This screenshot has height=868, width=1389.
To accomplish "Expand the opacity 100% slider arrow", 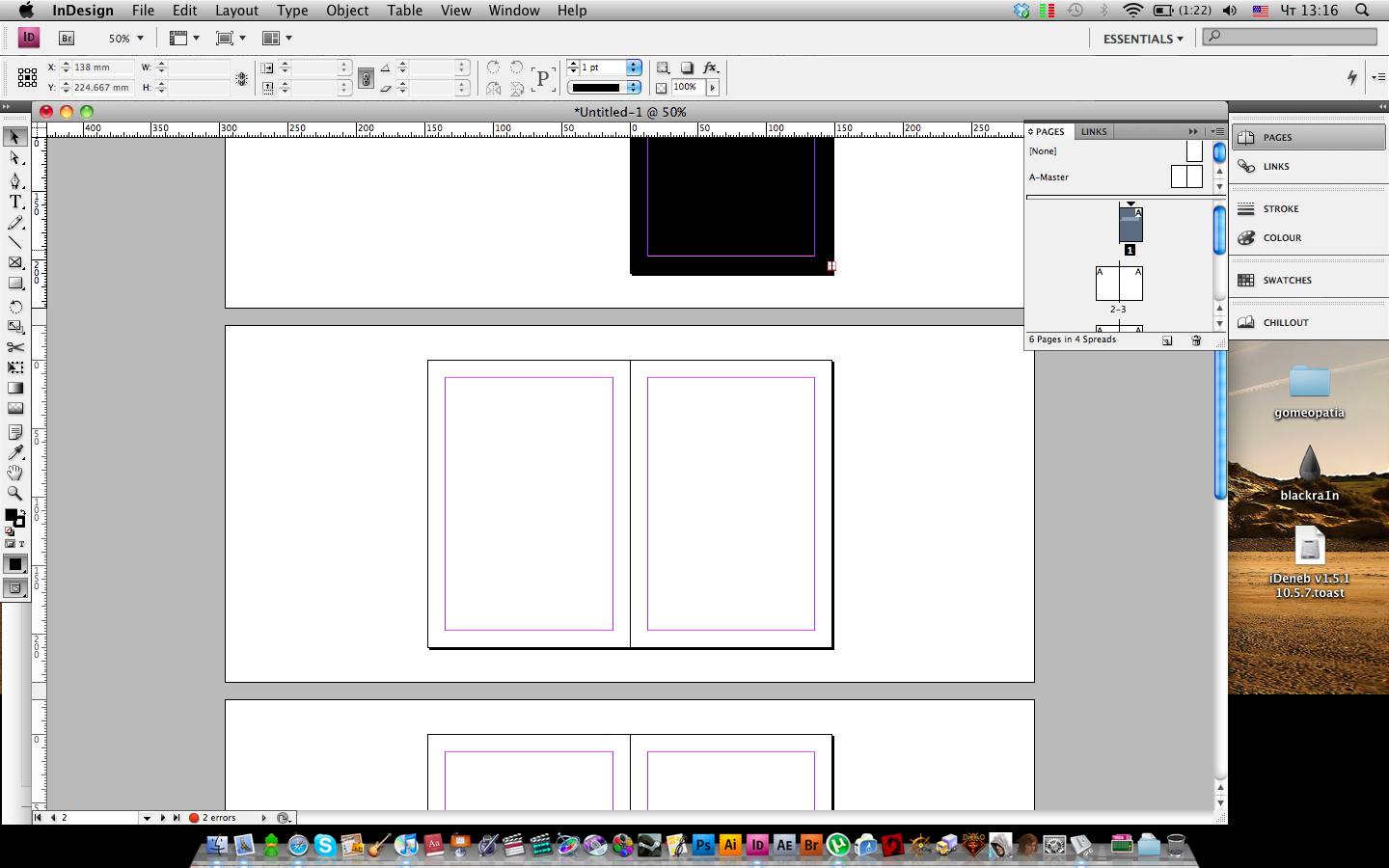I will click(713, 88).
